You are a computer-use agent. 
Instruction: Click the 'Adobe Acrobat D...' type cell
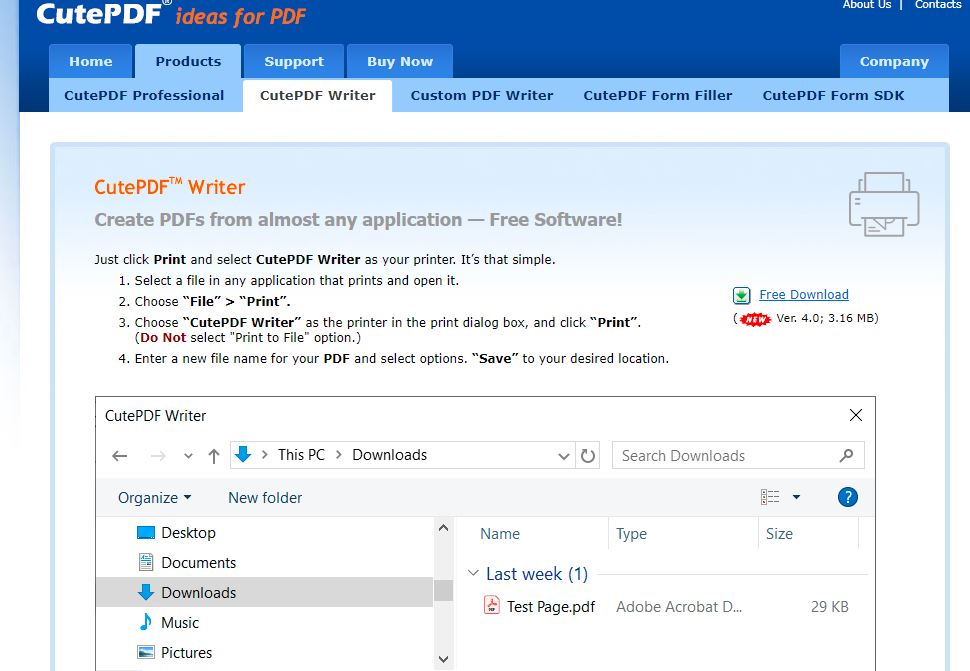point(679,607)
